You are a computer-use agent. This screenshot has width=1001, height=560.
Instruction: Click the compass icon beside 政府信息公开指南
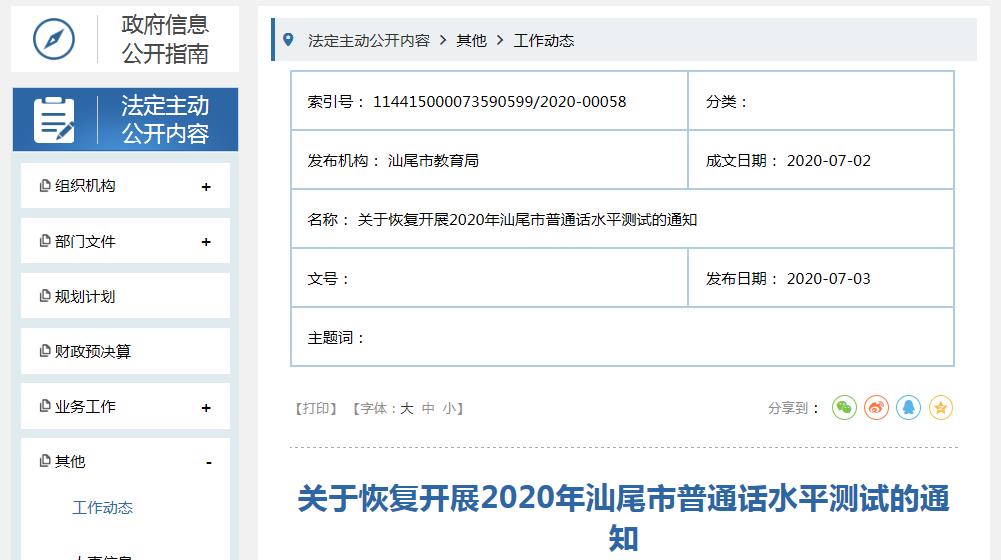click(54, 39)
